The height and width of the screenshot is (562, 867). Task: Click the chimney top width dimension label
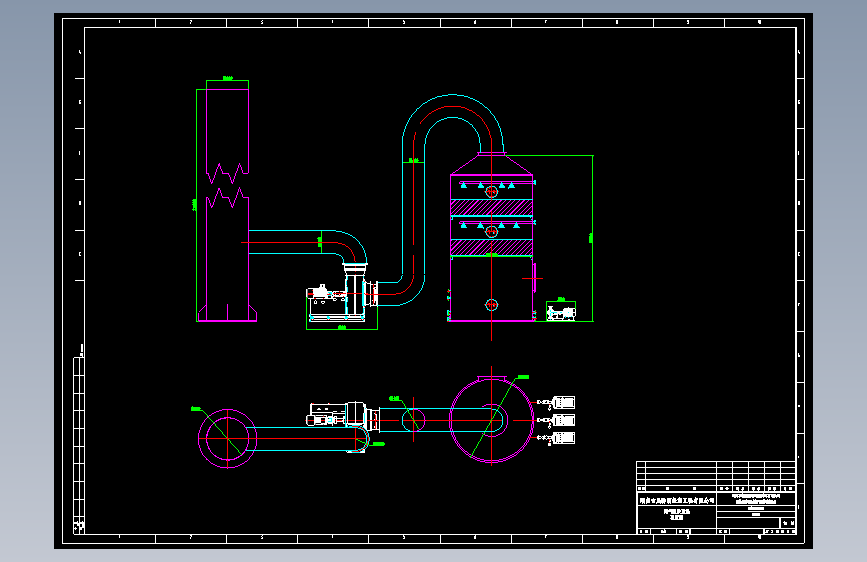coord(227,79)
